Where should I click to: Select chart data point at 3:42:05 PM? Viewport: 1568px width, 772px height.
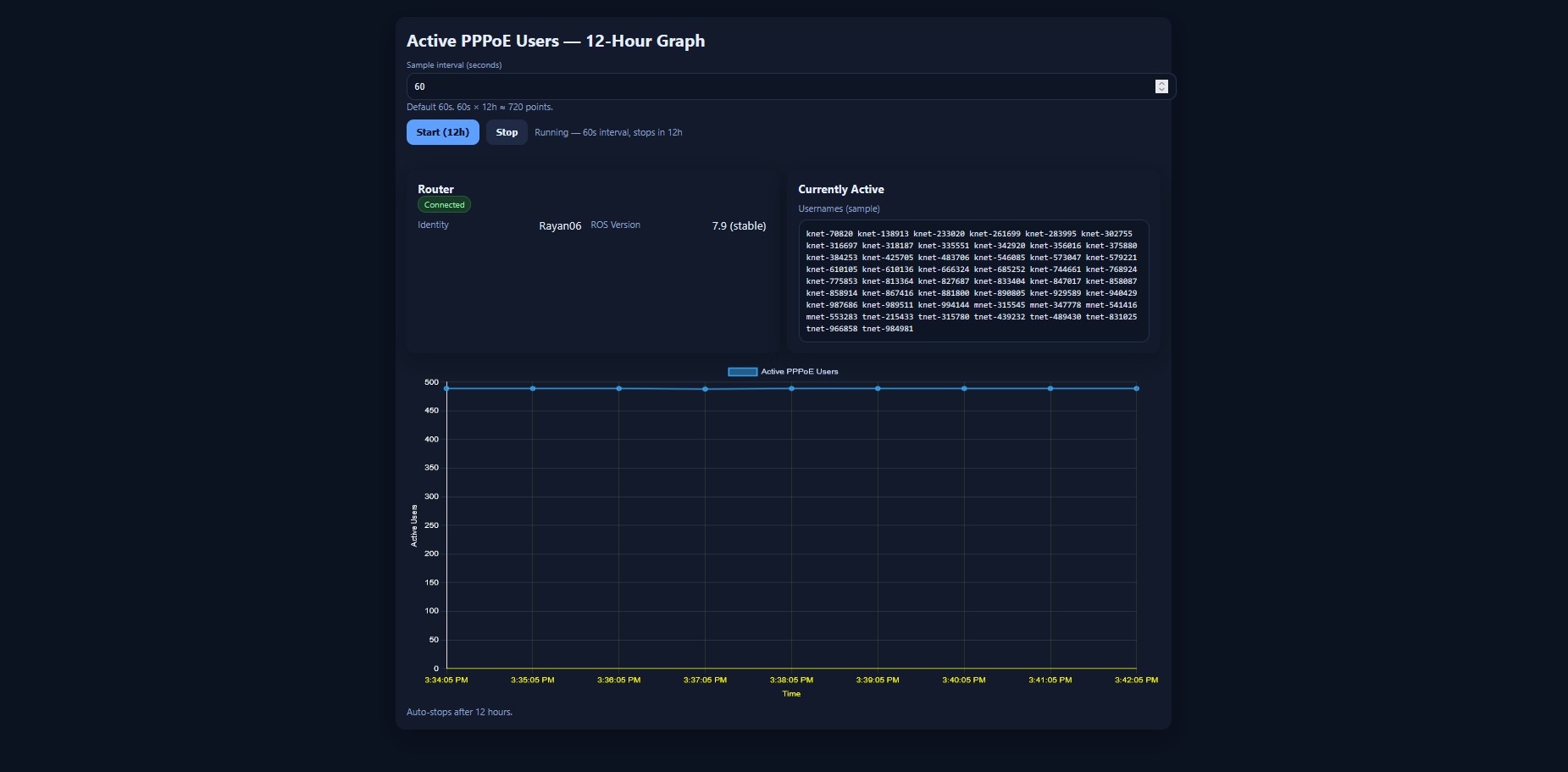pos(1137,389)
